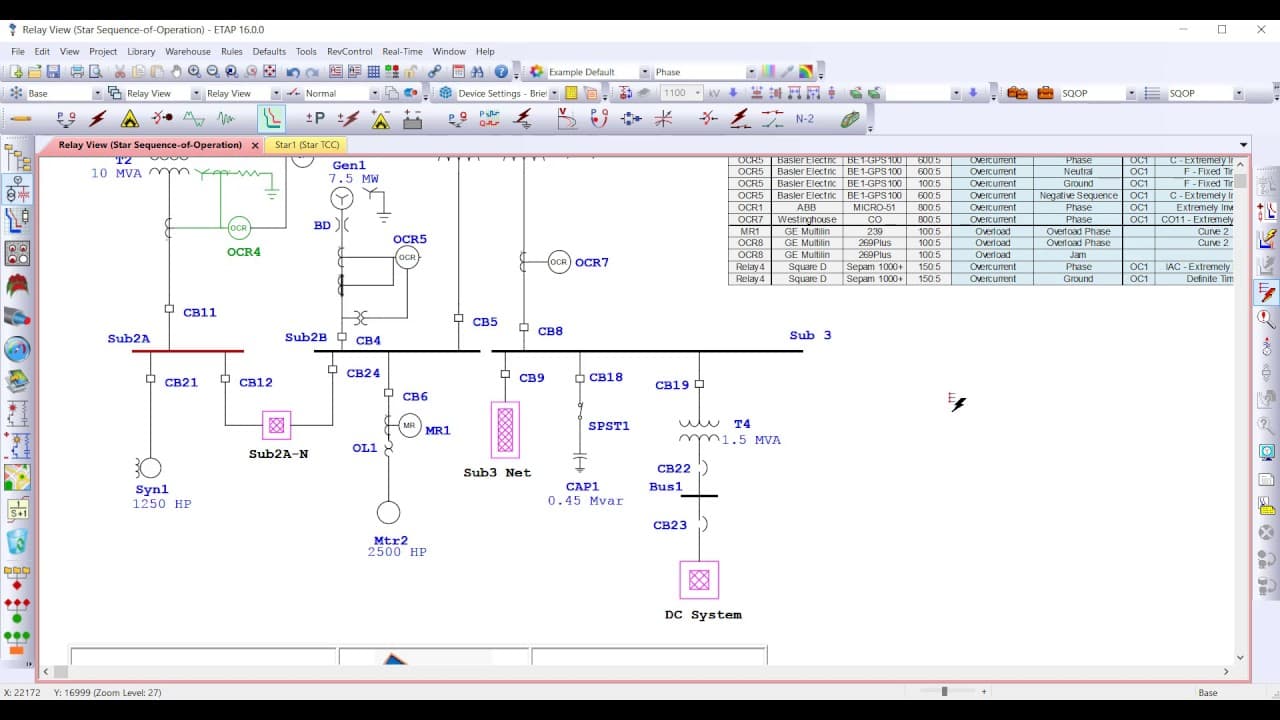
Task: Open the Device Settings - Brief dropdown
Action: pos(555,93)
